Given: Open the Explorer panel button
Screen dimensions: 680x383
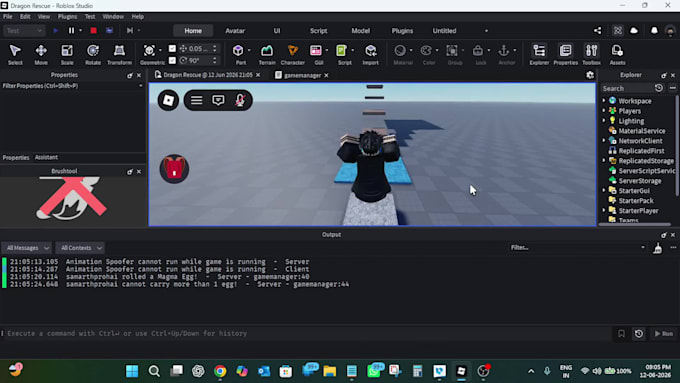Looking at the screenshot, I should (539, 55).
